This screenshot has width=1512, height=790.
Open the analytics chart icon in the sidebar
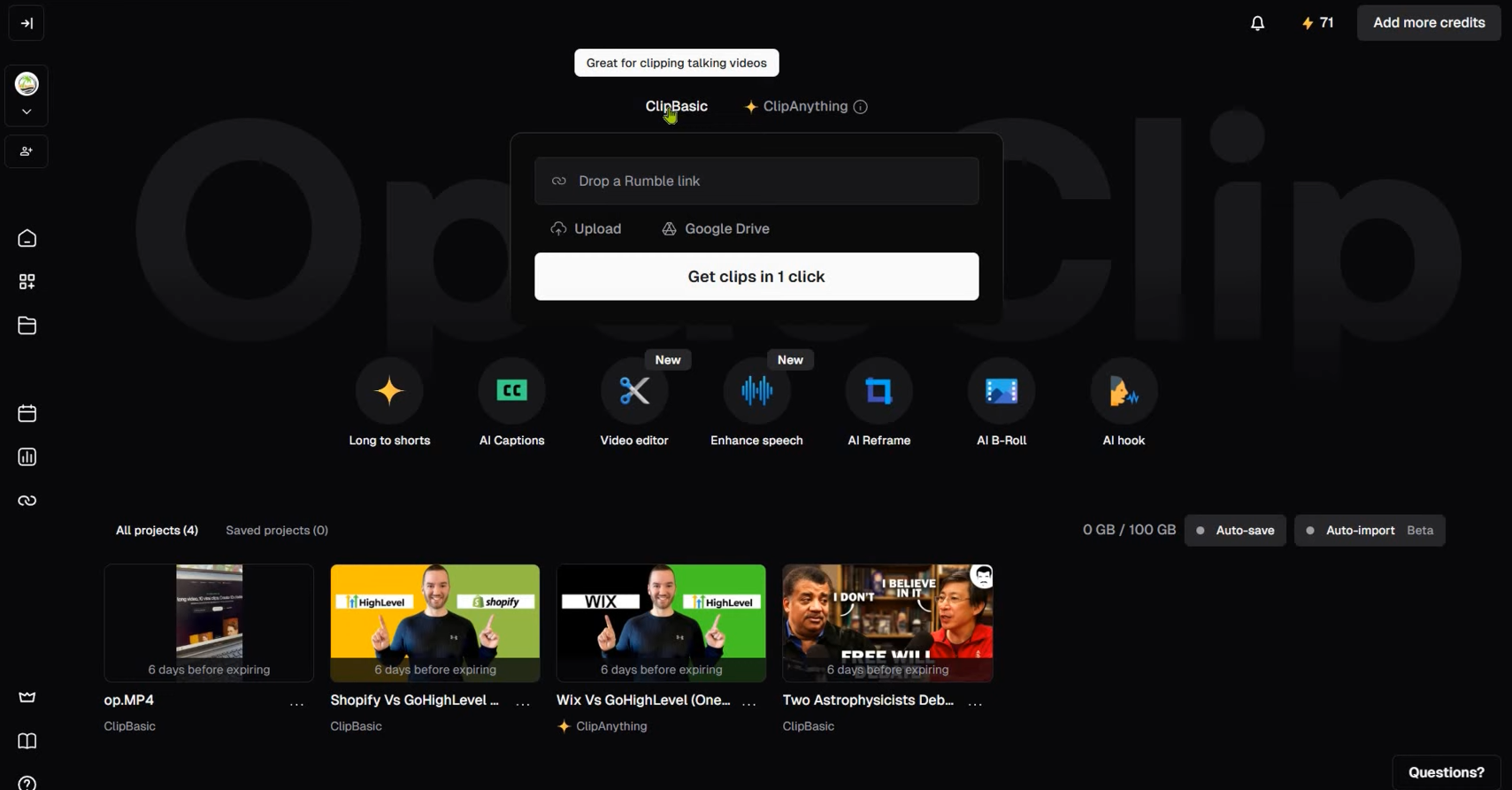pyautogui.click(x=27, y=457)
